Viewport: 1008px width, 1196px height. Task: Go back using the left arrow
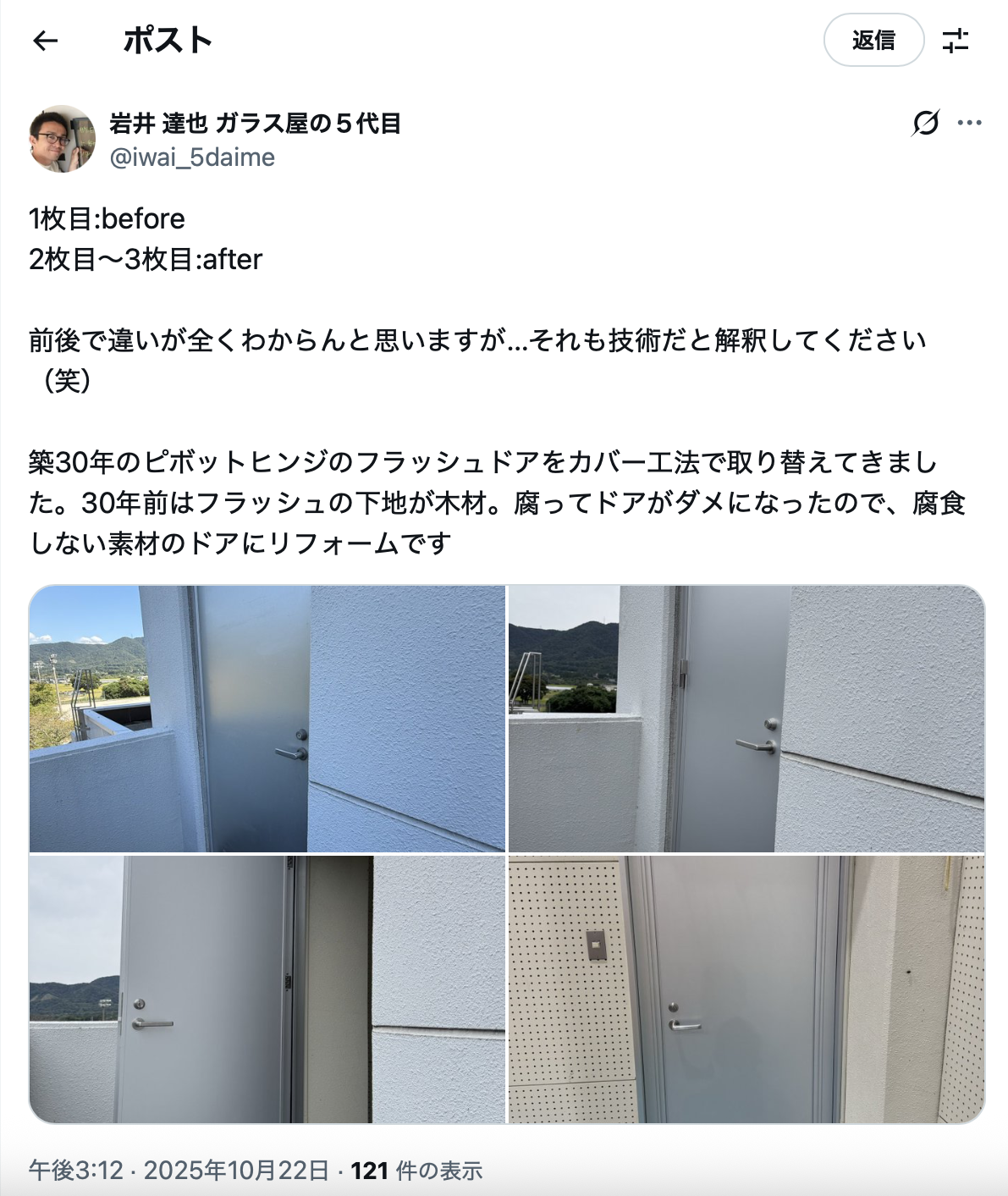[x=45, y=40]
